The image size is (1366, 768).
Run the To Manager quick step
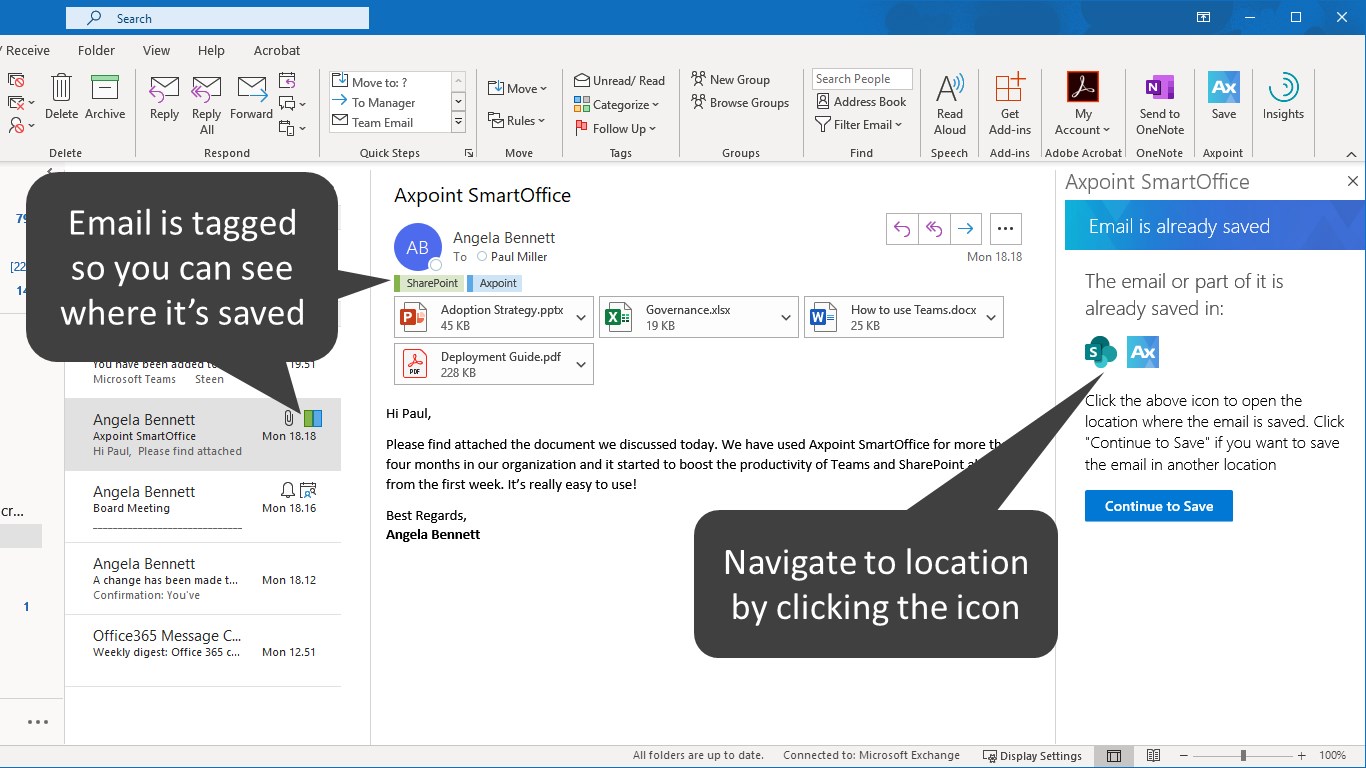(392, 103)
